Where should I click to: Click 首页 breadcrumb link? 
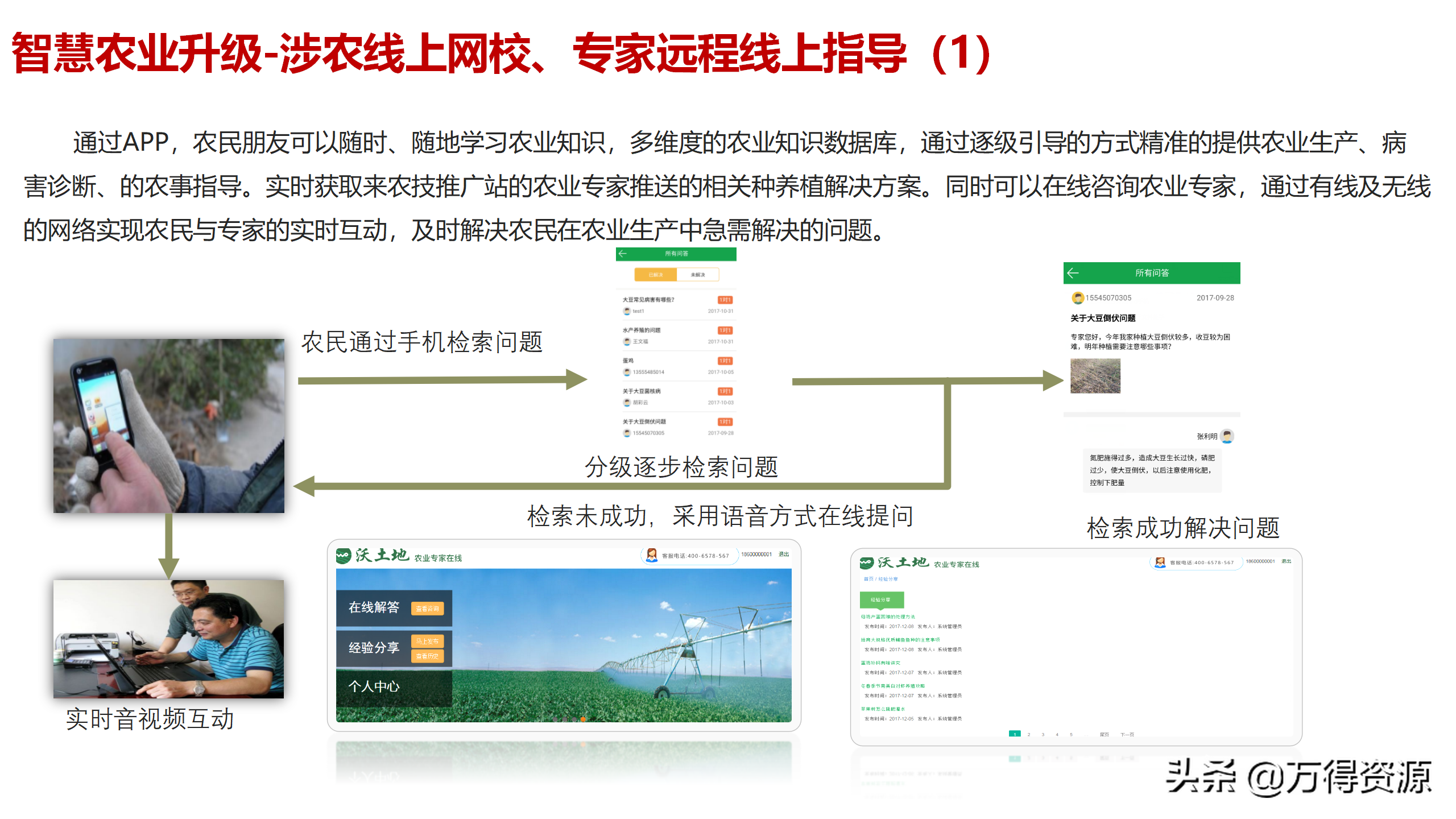point(868,579)
